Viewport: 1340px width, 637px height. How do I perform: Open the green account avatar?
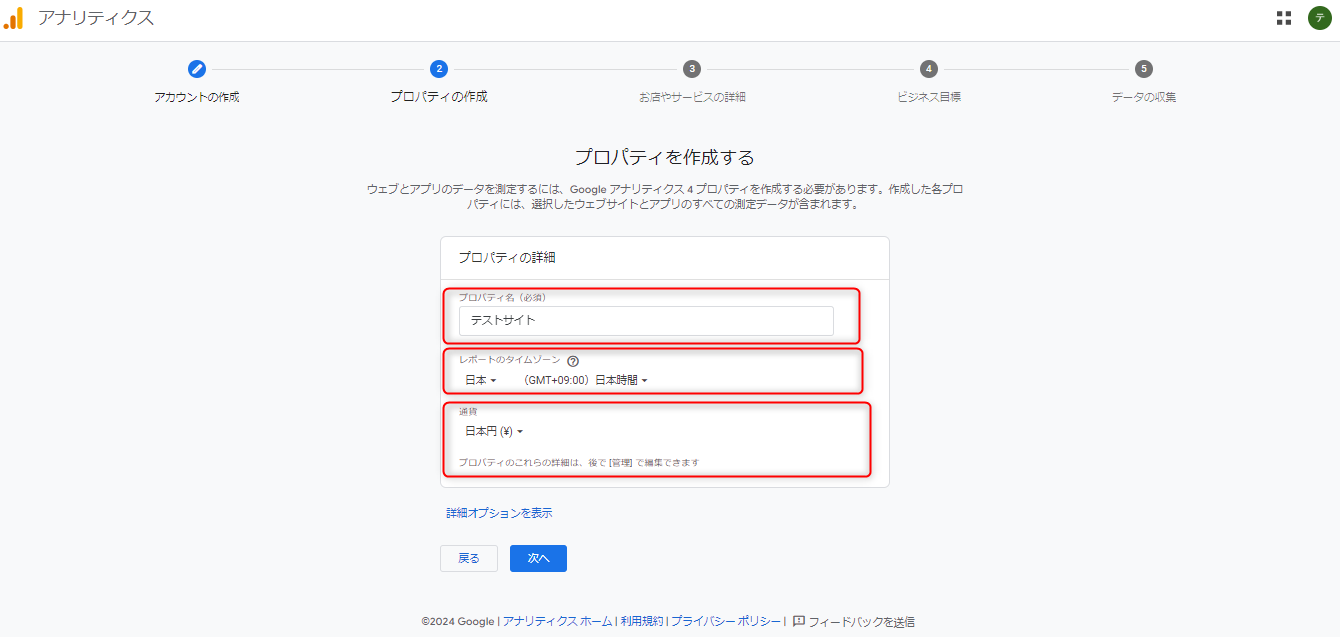point(1319,18)
